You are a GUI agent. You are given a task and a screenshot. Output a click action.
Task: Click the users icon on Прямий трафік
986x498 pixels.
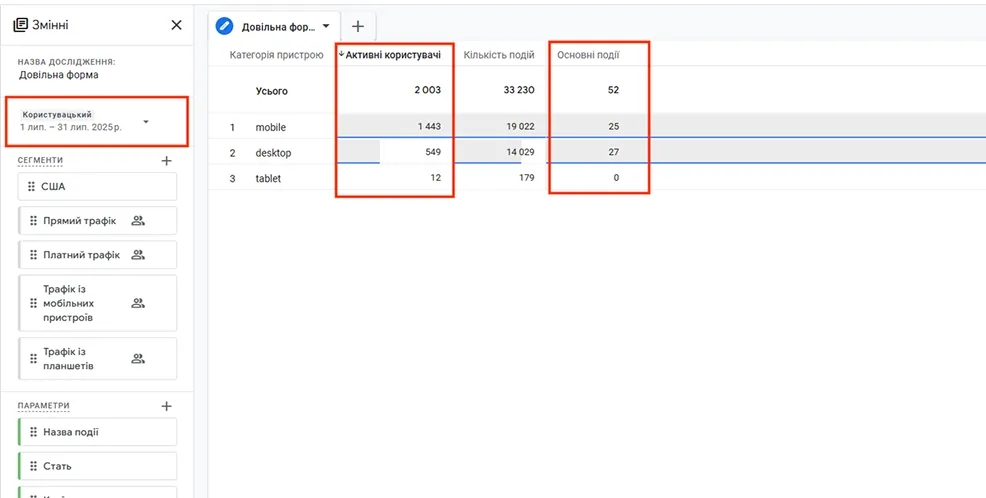138,221
